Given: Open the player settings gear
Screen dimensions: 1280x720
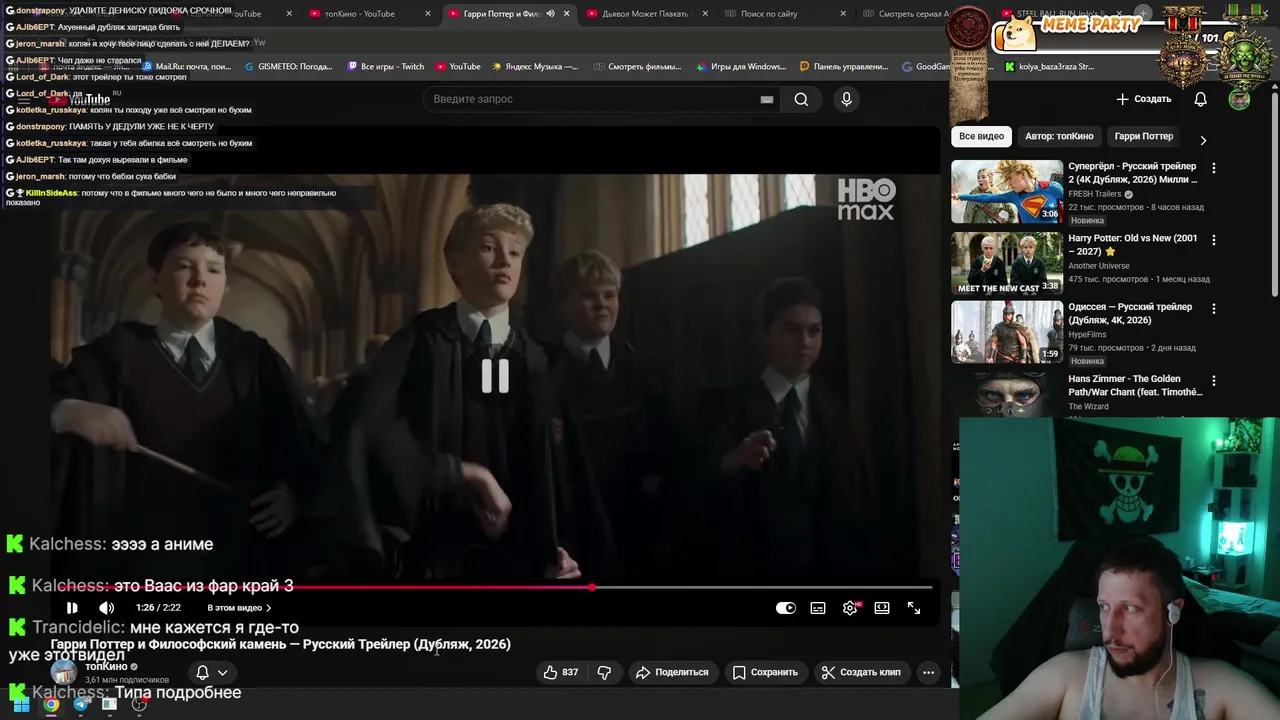Looking at the screenshot, I should coord(850,608).
